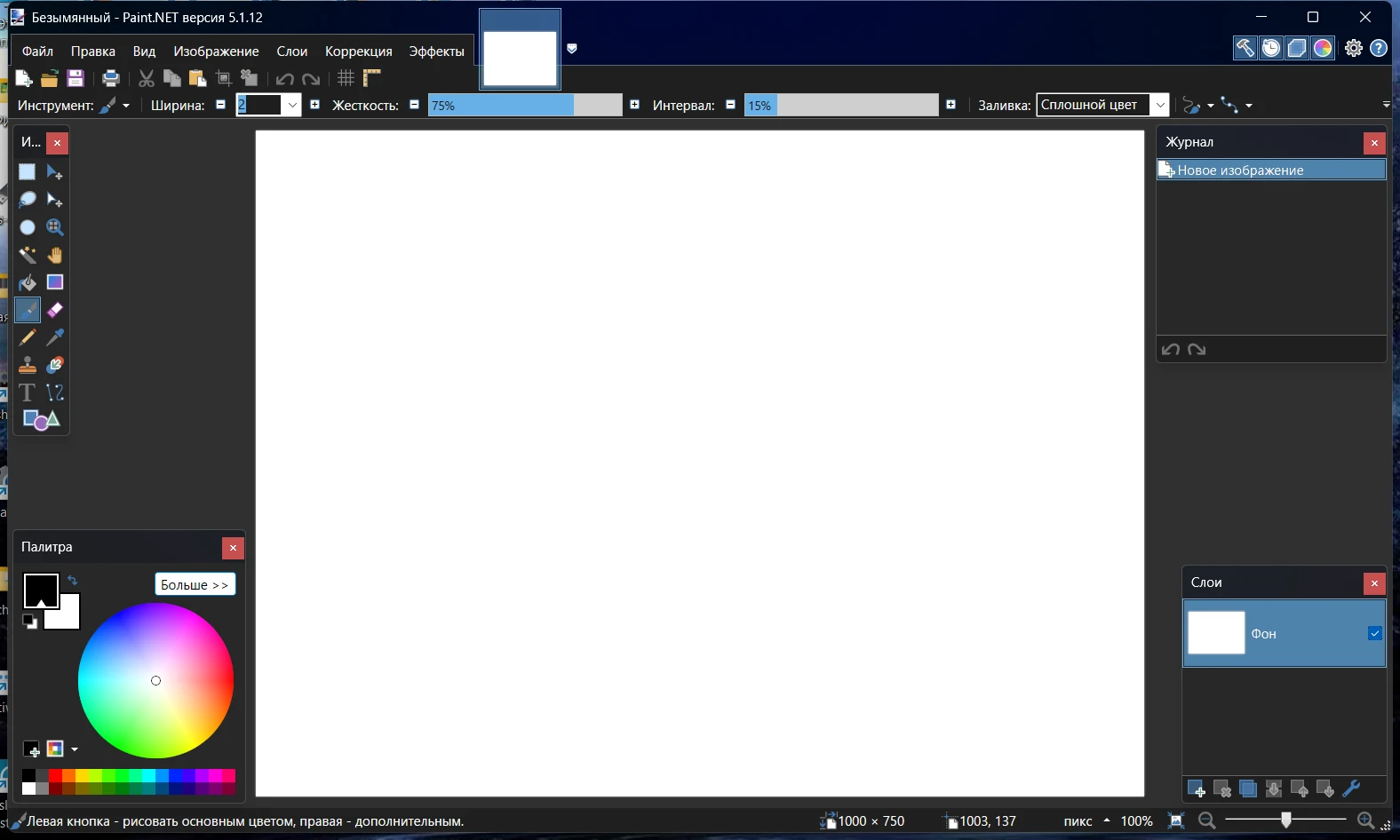This screenshot has width=1400, height=840.
Task: Click the add new layer icon
Action: coord(1196,788)
